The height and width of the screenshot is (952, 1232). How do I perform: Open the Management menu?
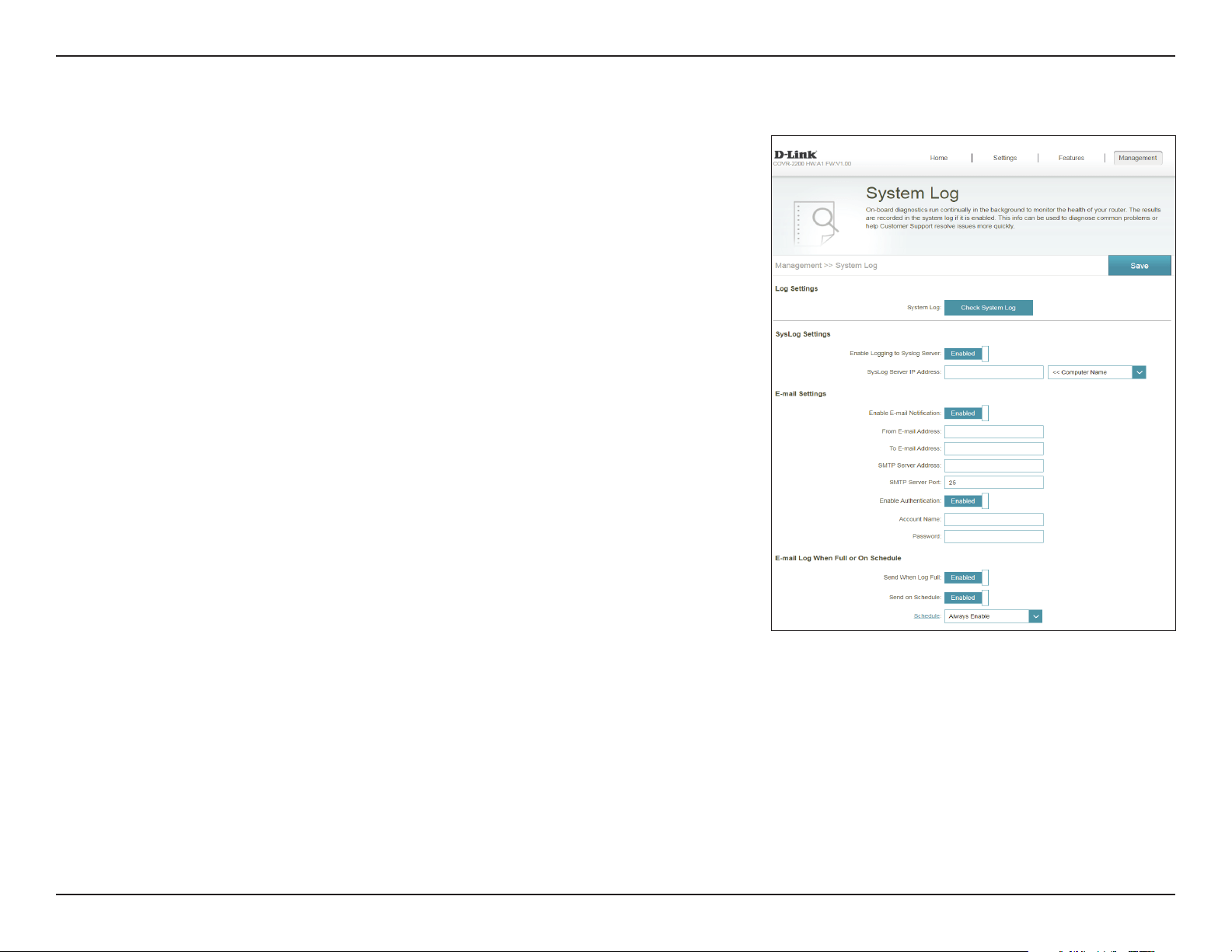point(1138,158)
